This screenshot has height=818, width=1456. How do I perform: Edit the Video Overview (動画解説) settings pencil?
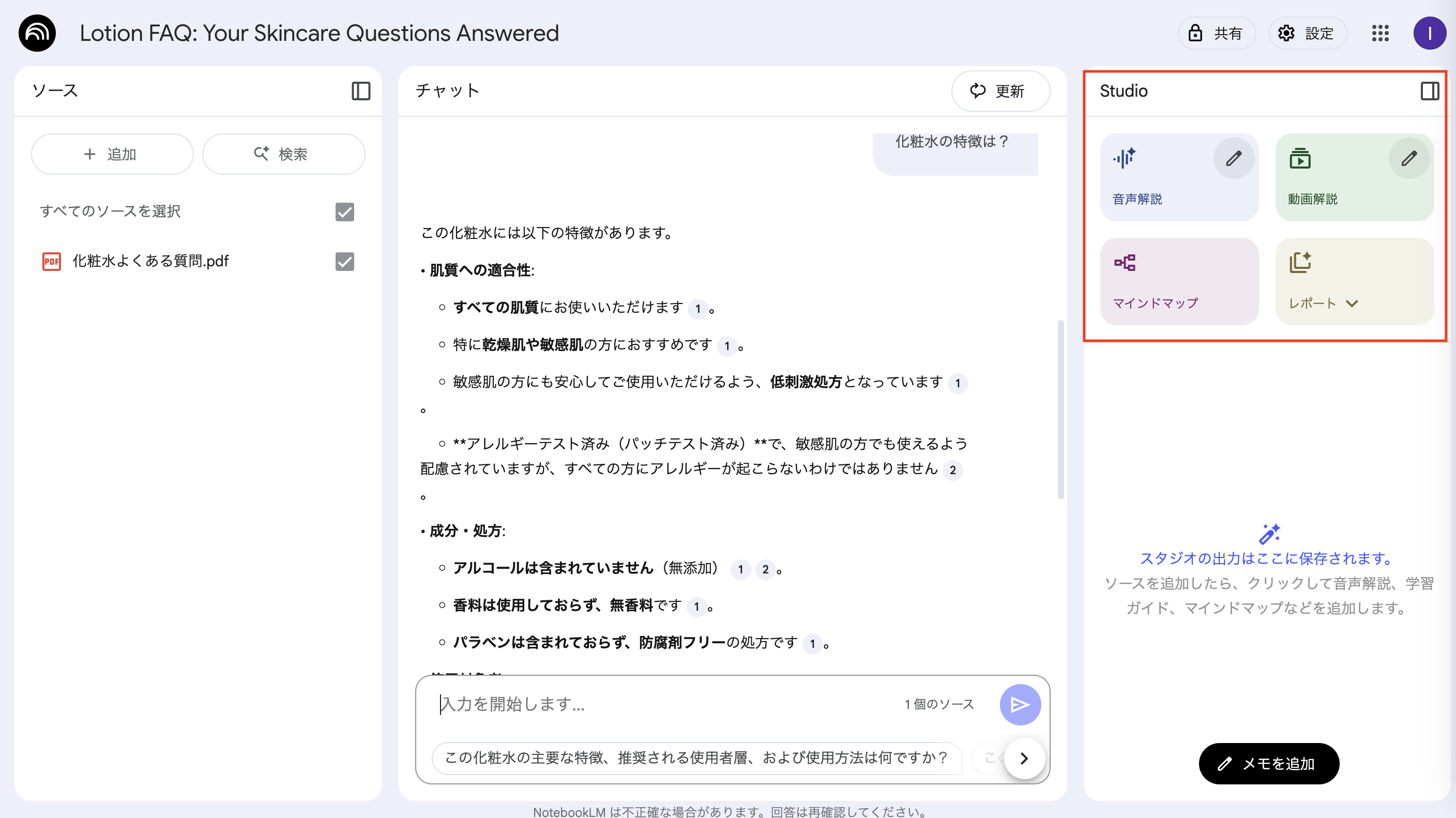(1408, 158)
